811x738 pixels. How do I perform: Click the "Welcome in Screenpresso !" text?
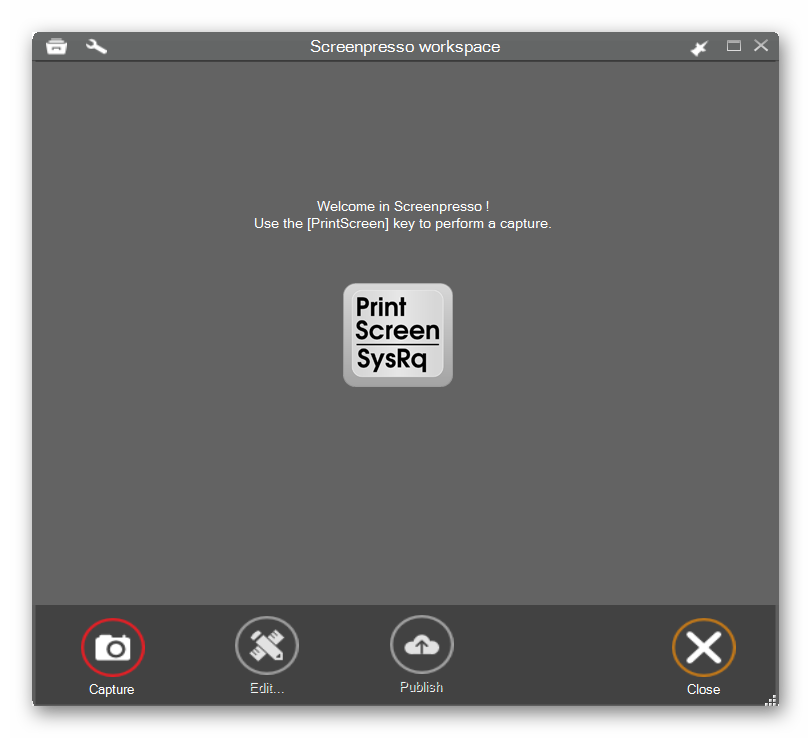pyautogui.click(x=403, y=206)
